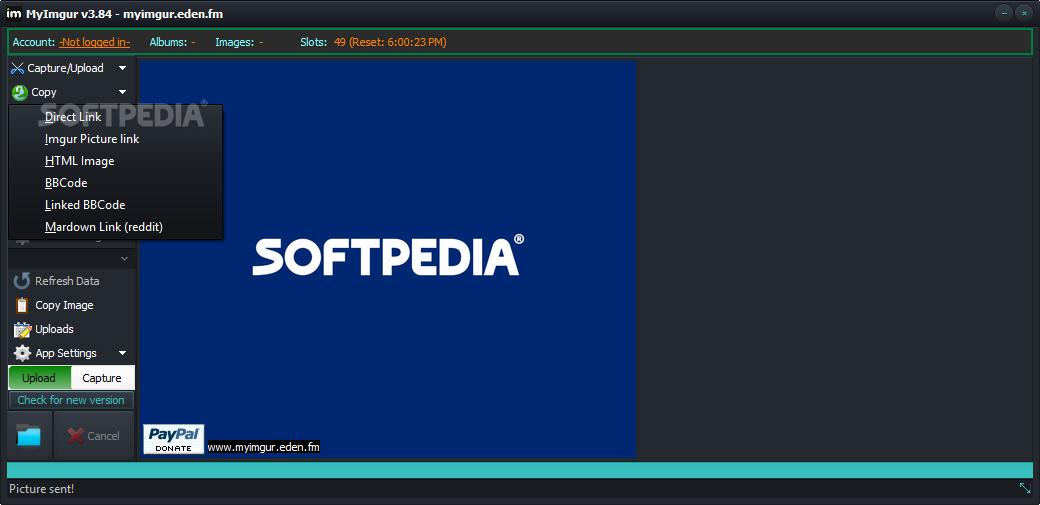Expand the App Settings dropdown arrow
The height and width of the screenshot is (505, 1040).
[x=122, y=353]
